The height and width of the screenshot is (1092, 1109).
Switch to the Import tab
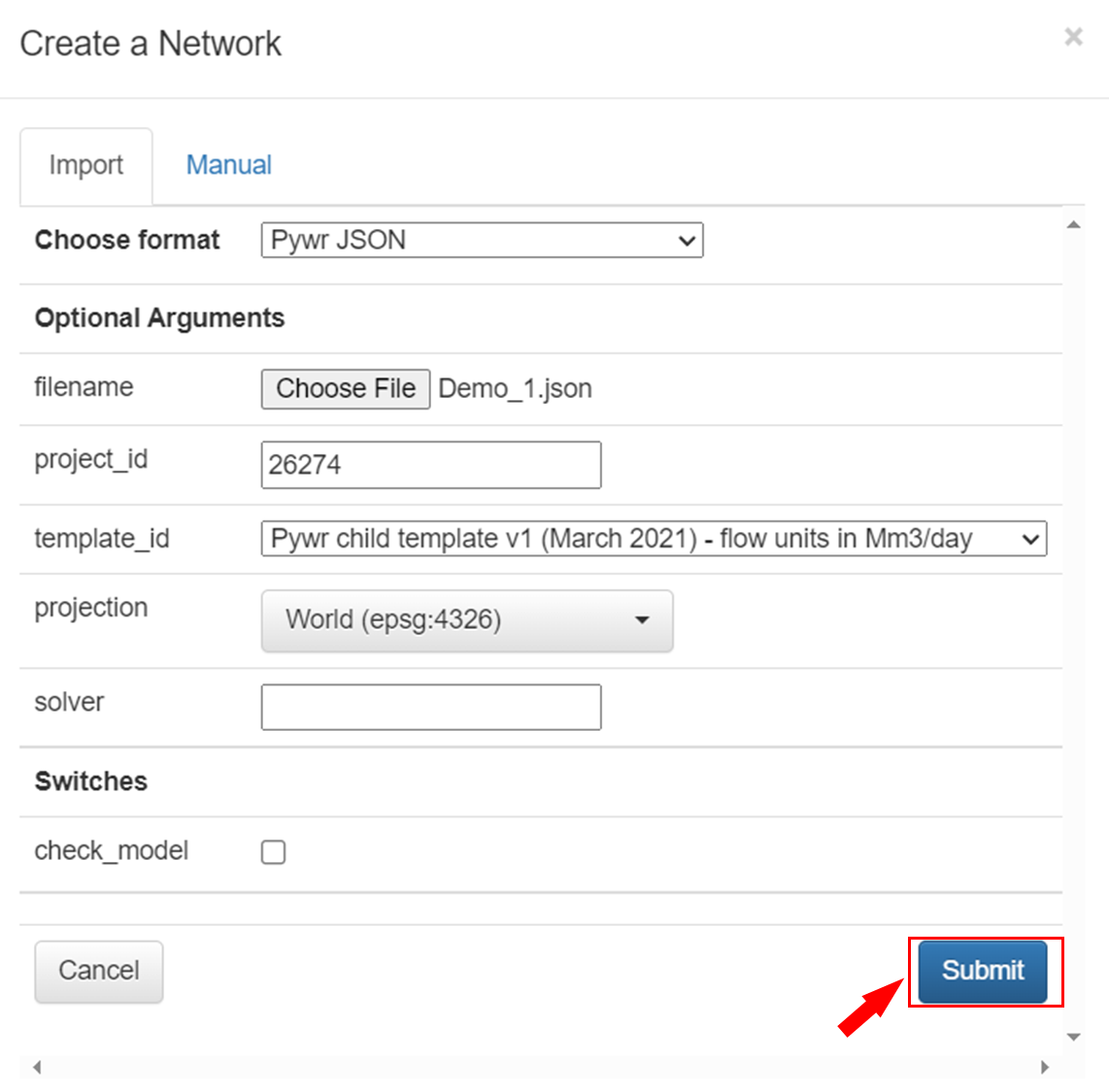[x=86, y=166]
